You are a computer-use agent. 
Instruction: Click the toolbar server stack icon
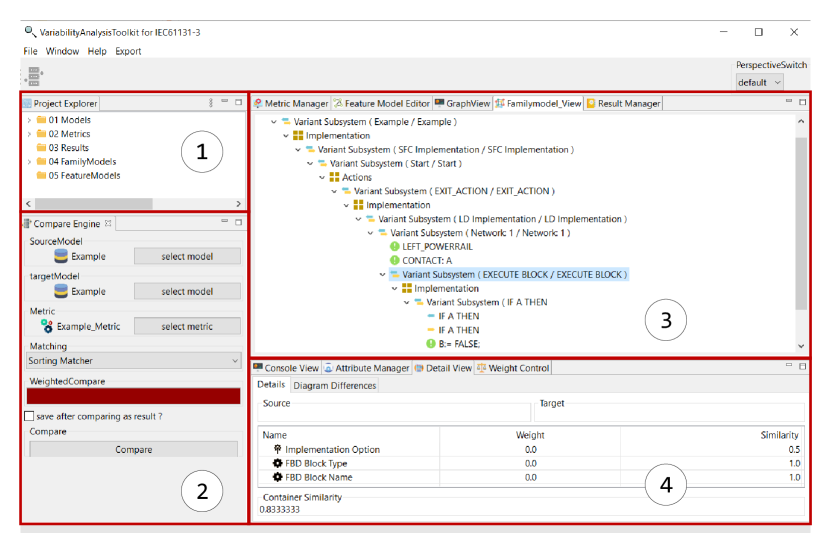34,76
